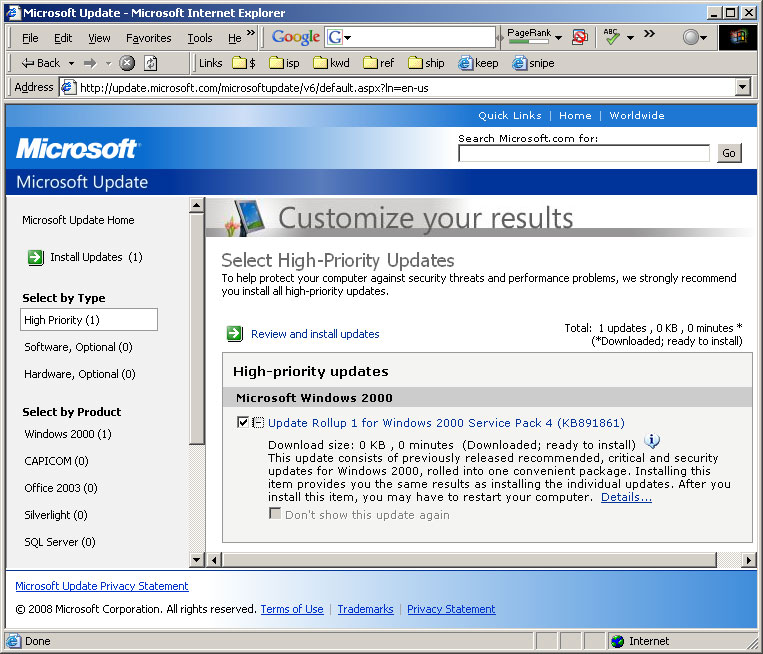Select Hardware, Optional (0)
This screenshot has height=654, width=763.
point(80,374)
